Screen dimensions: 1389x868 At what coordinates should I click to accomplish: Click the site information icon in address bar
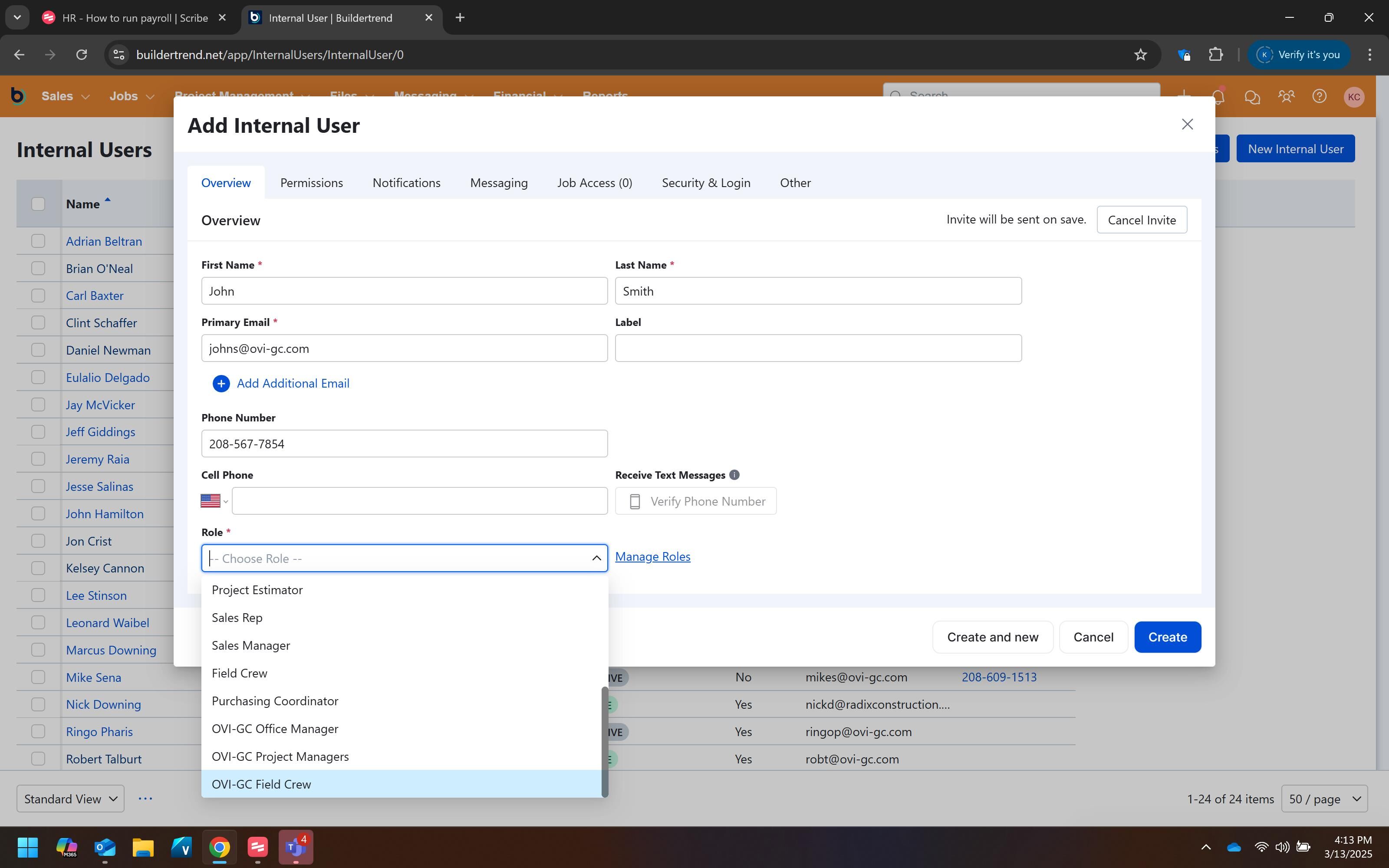click(x=119, y=55)
